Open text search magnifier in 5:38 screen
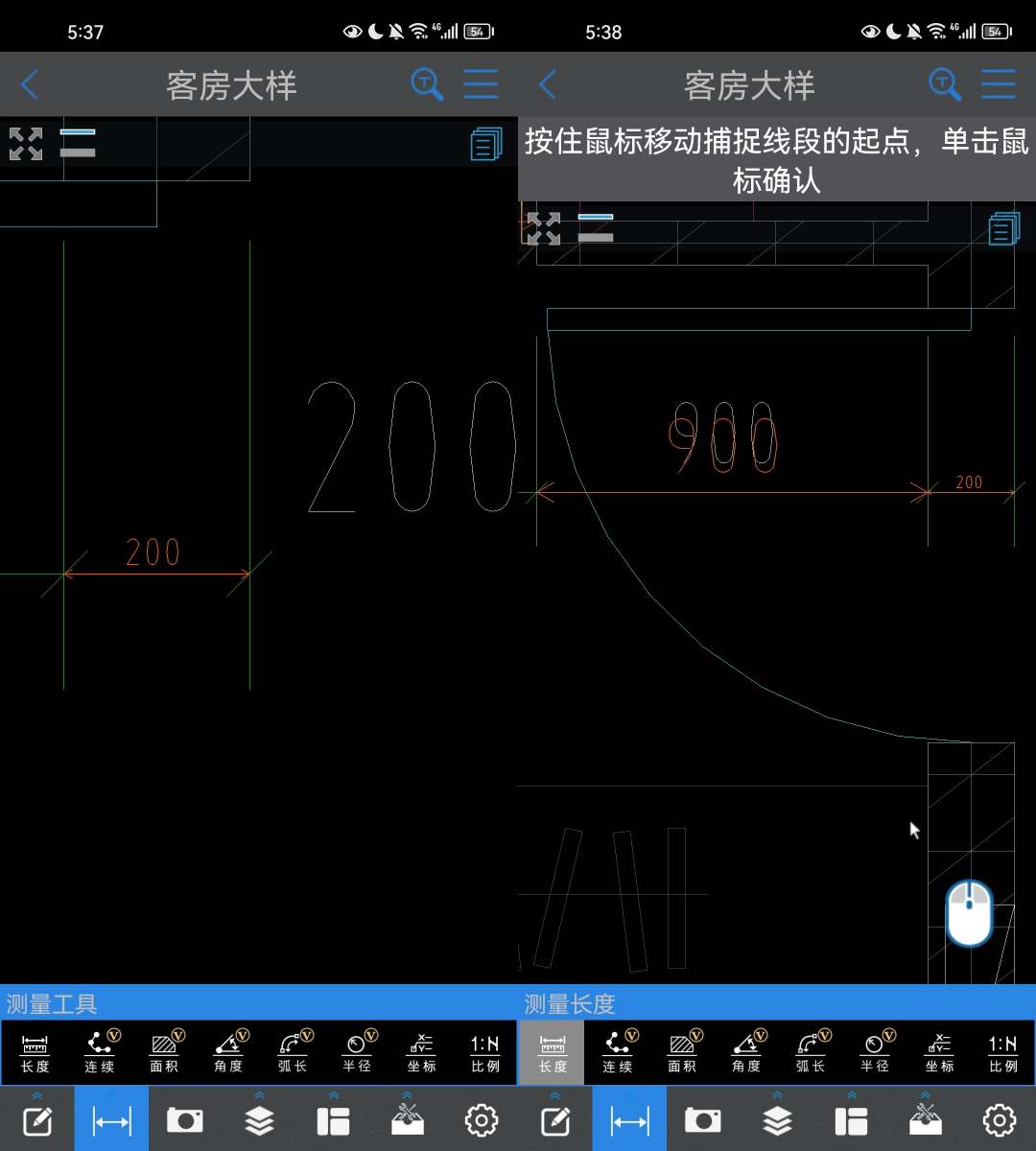 [x=945, y=84]
